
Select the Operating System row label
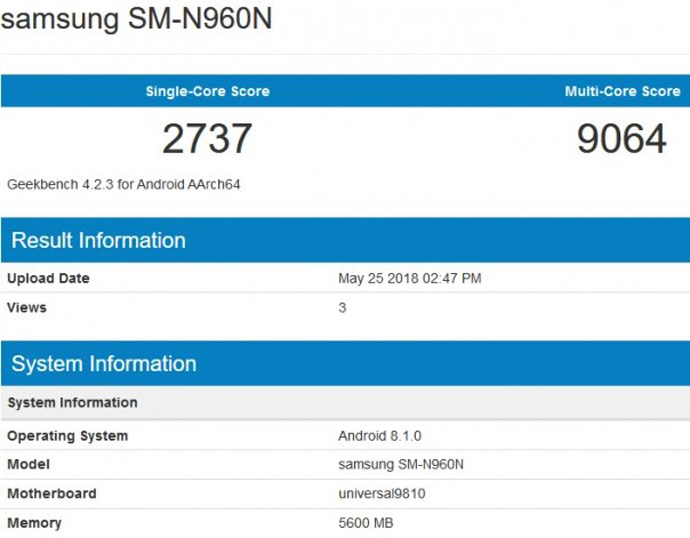(x=67, y=436)
